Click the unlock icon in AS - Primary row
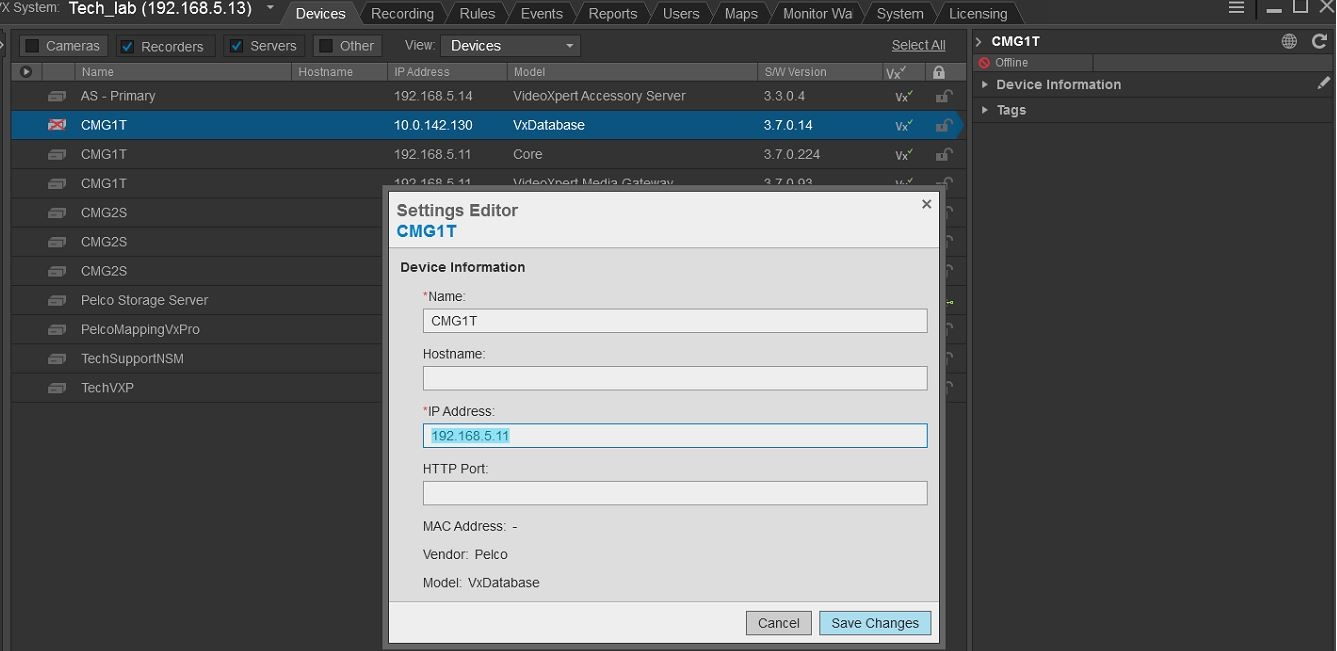Screen dimensions: 1337x651 click(942, 97)
